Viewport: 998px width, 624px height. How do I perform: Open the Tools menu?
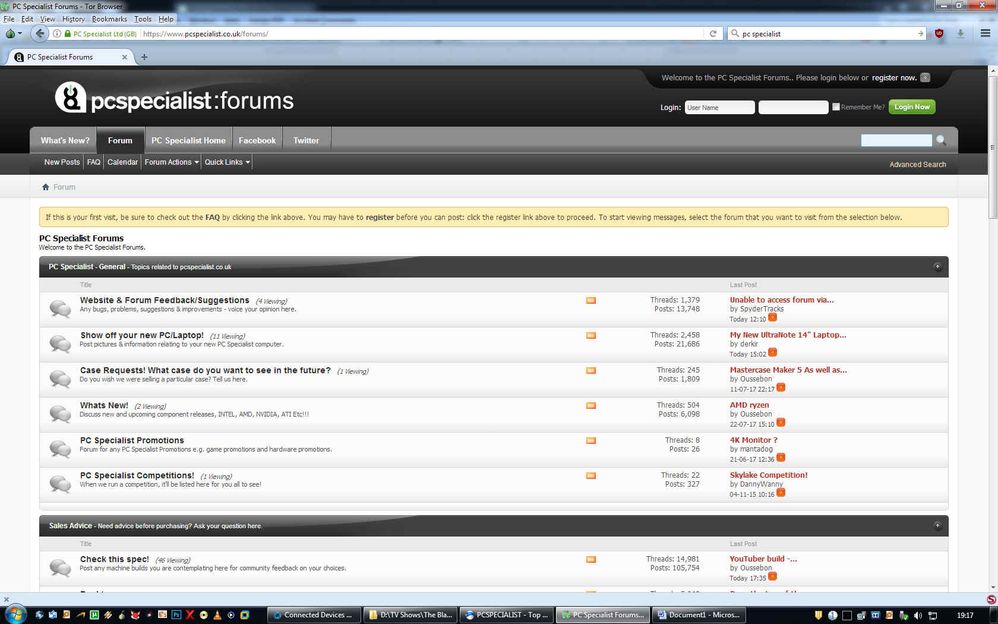point(143,19)
